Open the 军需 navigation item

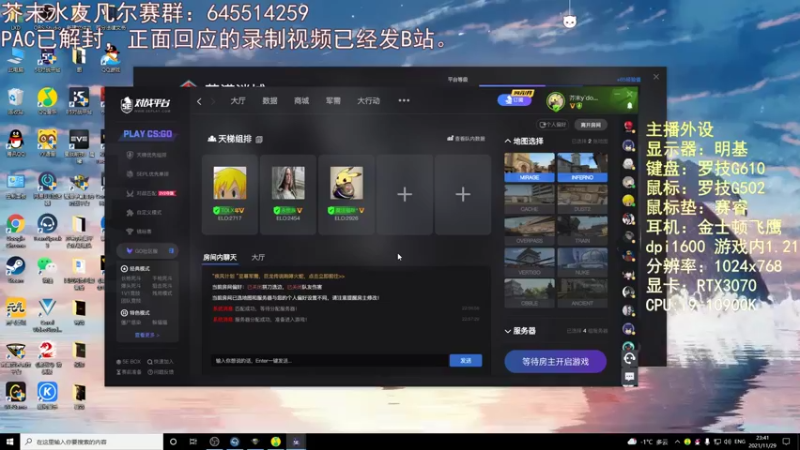click(x=333, y=101)
